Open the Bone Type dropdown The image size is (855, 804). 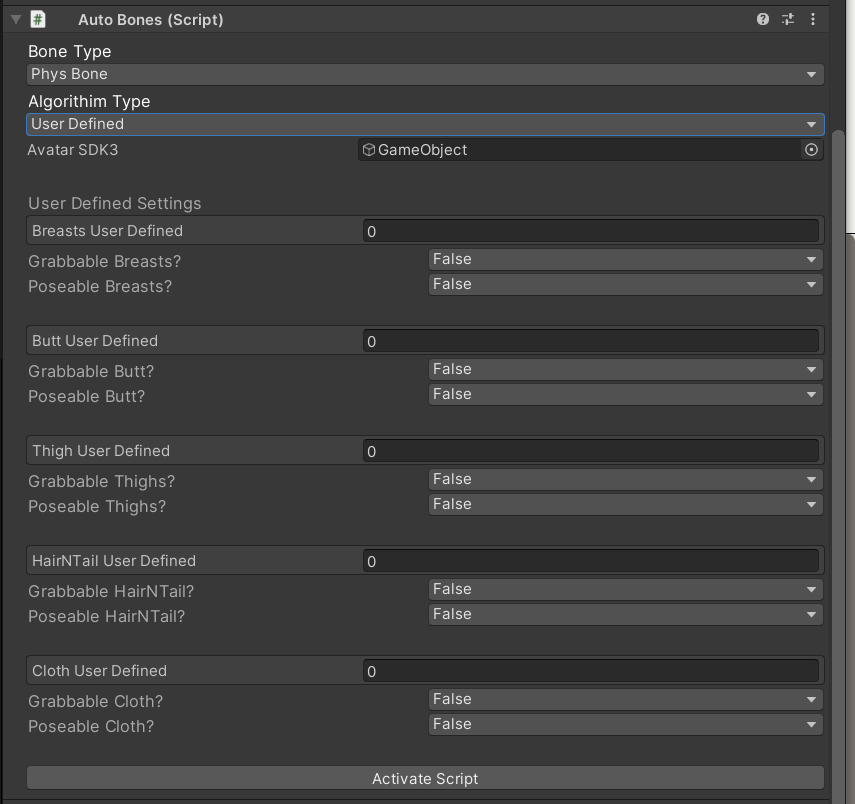[425, 74]
